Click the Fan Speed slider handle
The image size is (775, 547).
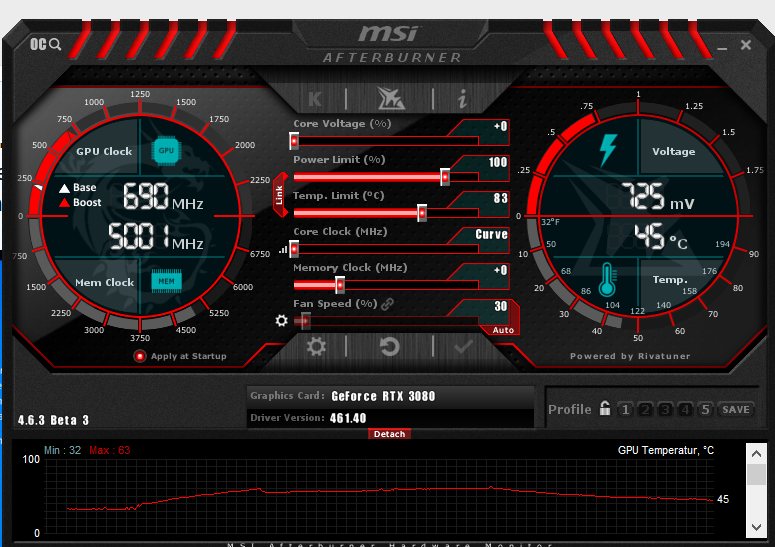coord(306,321)
